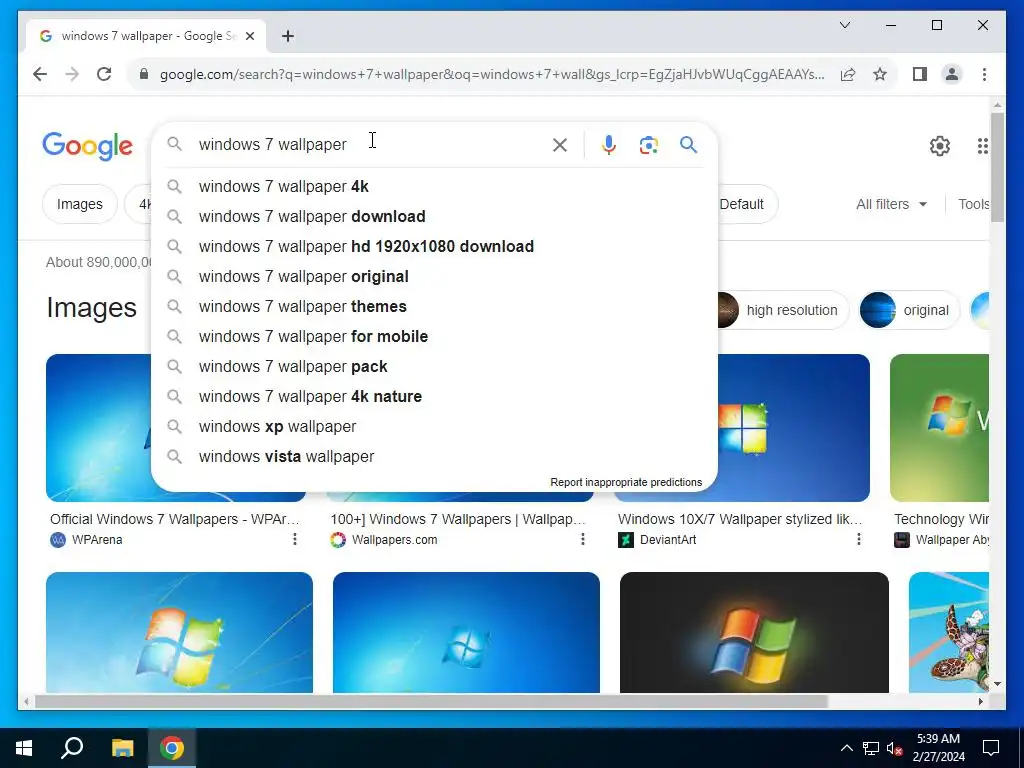Viewport: 1024px width, 768px height.
Task: Open the Windows Start menu
Action: [x=24, y=748]
